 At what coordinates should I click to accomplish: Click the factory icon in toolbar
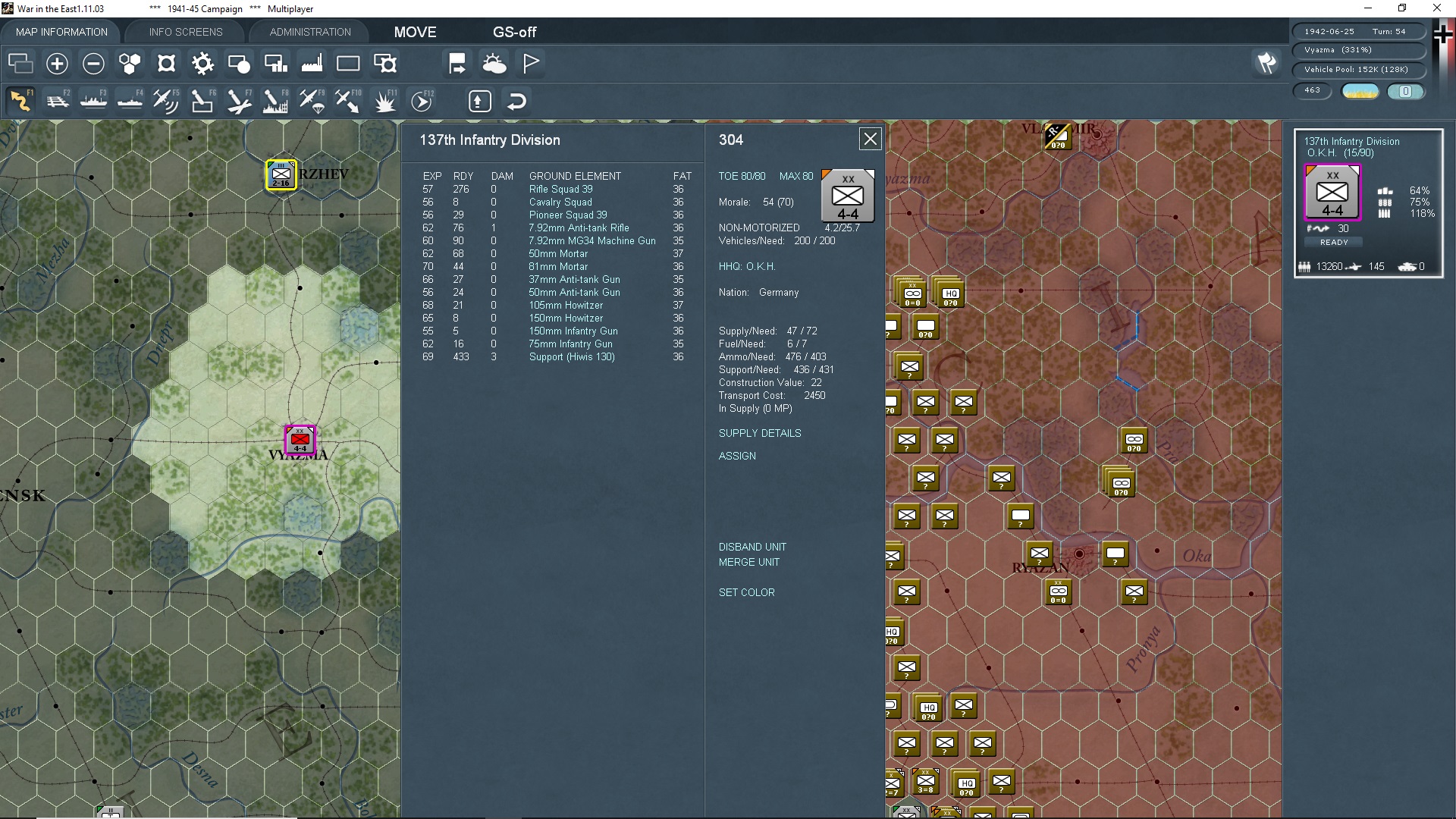pyautogui.click(x=312, y=63)
